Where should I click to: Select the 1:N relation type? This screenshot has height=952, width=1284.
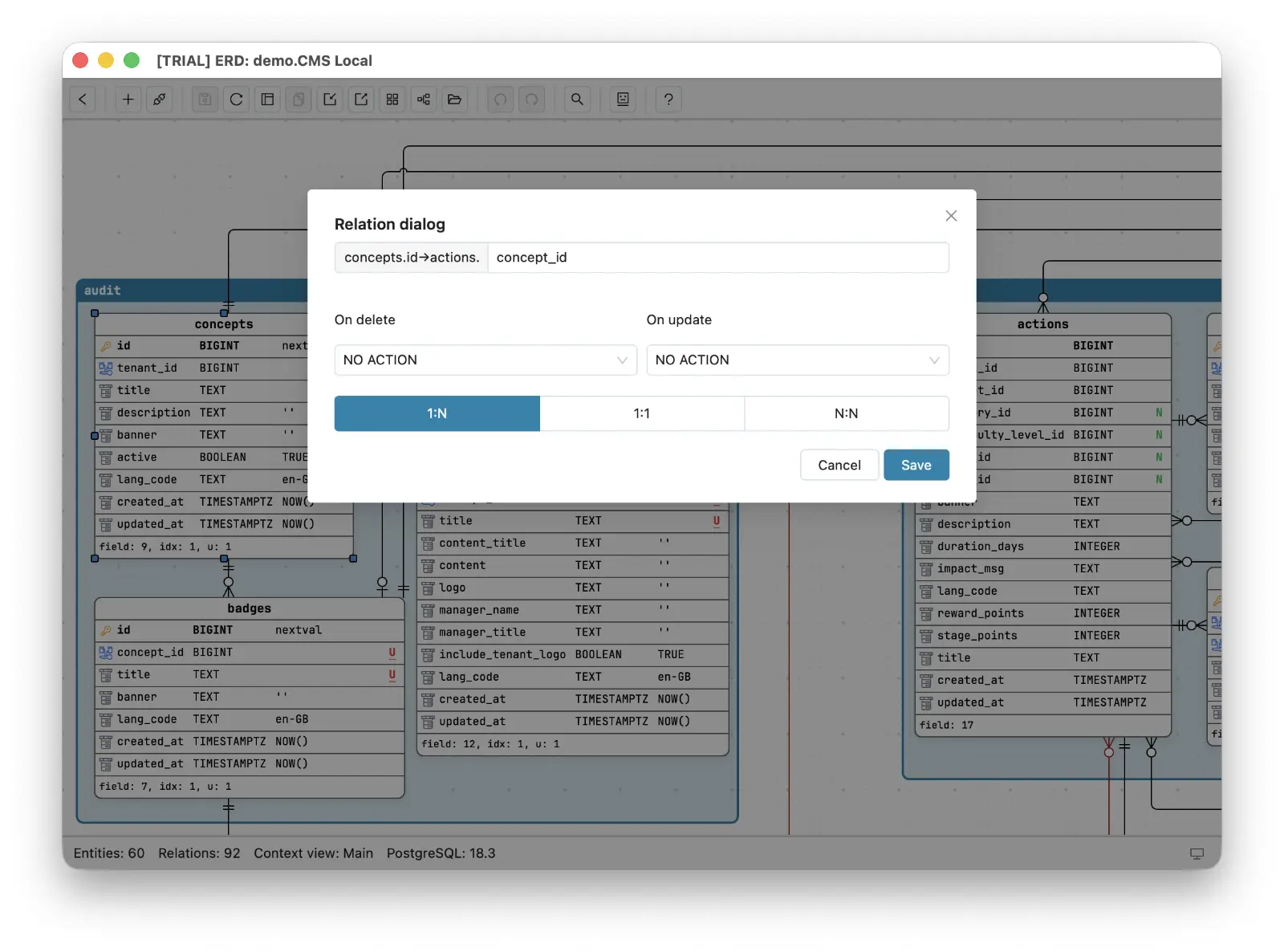[437, 413]
